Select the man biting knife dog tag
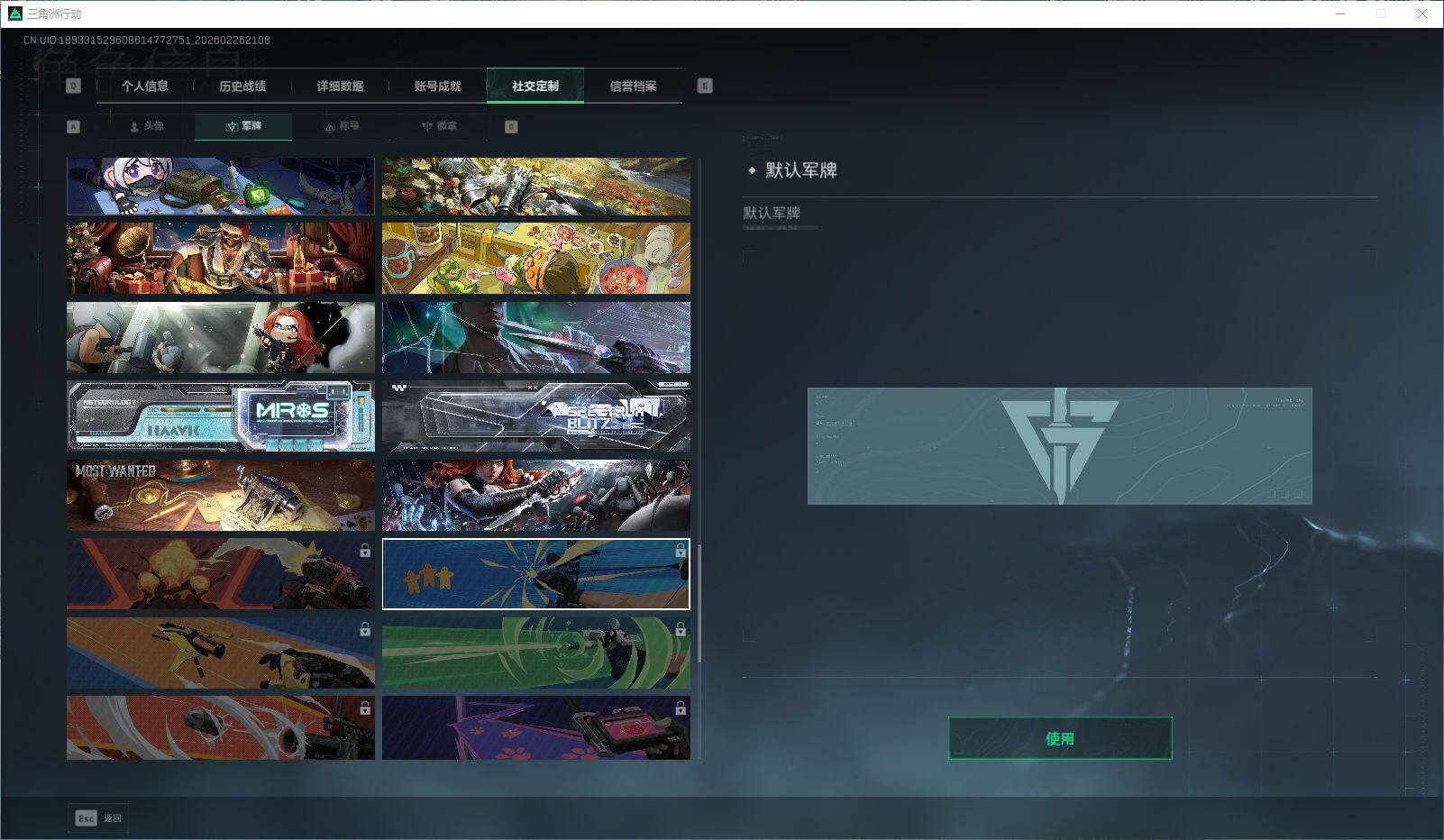 point(536,338)
